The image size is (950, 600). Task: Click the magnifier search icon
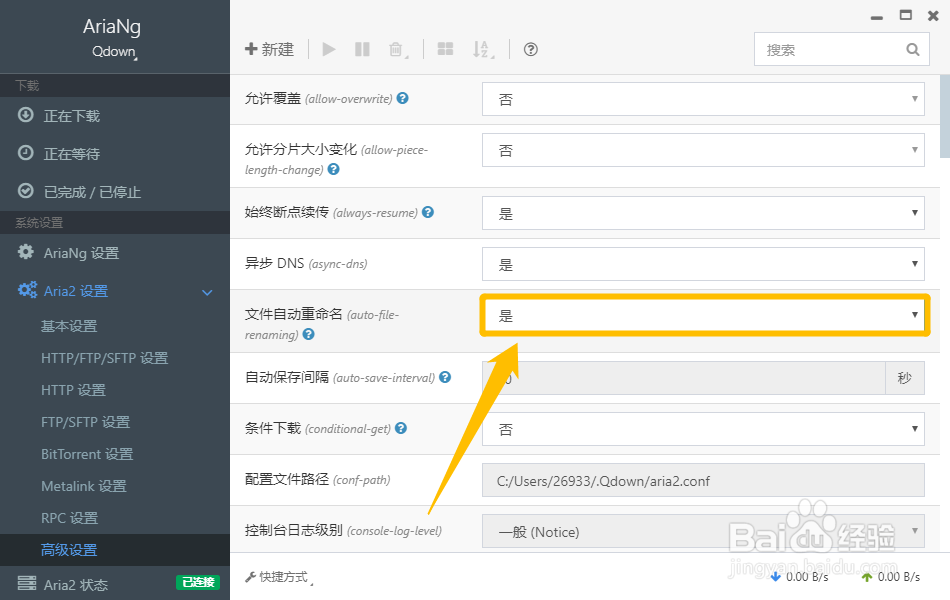pos(913,50)
